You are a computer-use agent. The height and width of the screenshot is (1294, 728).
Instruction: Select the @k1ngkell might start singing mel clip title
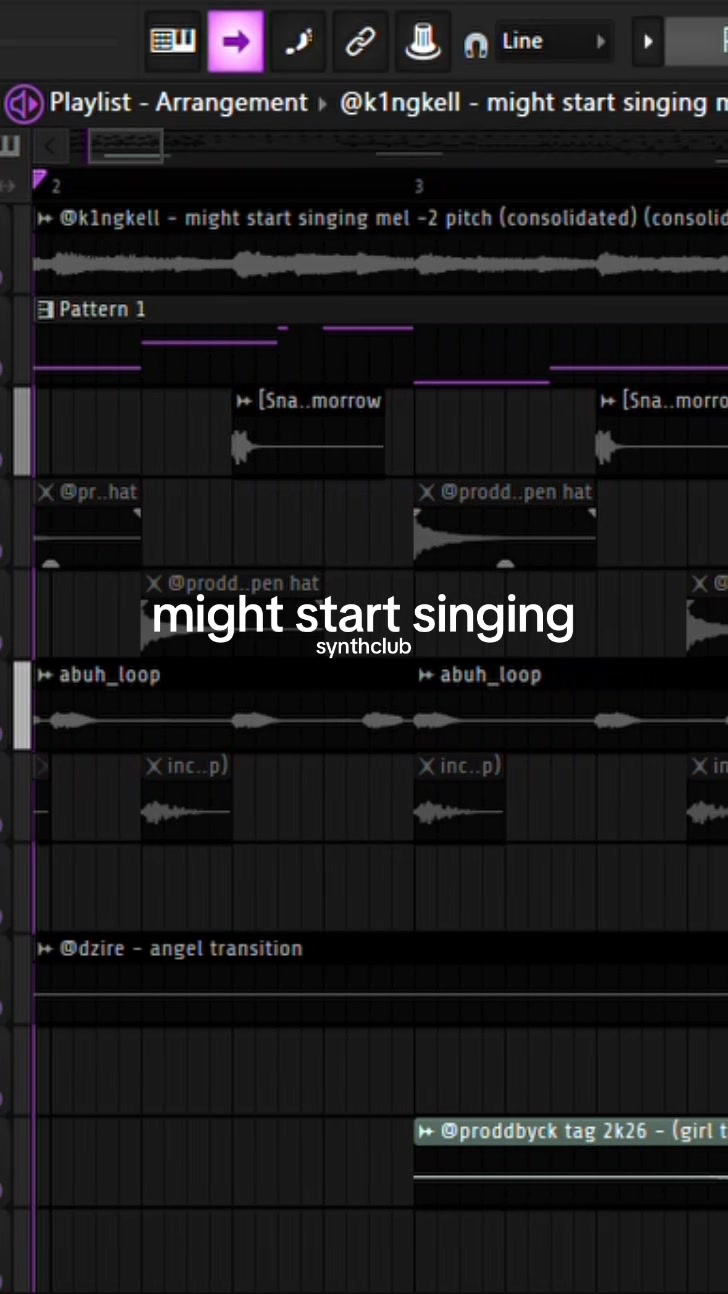[392, 218]
